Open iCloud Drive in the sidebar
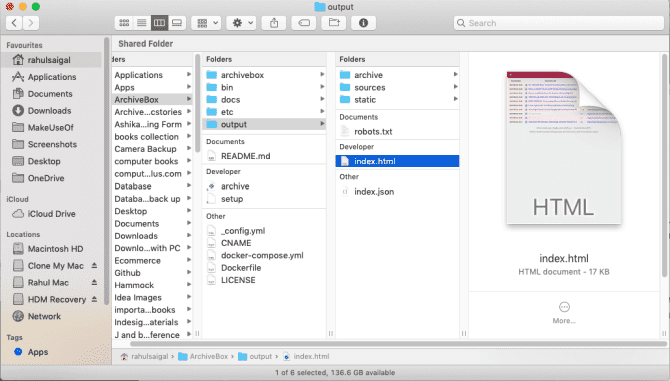670x381 pixels. point(51,214)
